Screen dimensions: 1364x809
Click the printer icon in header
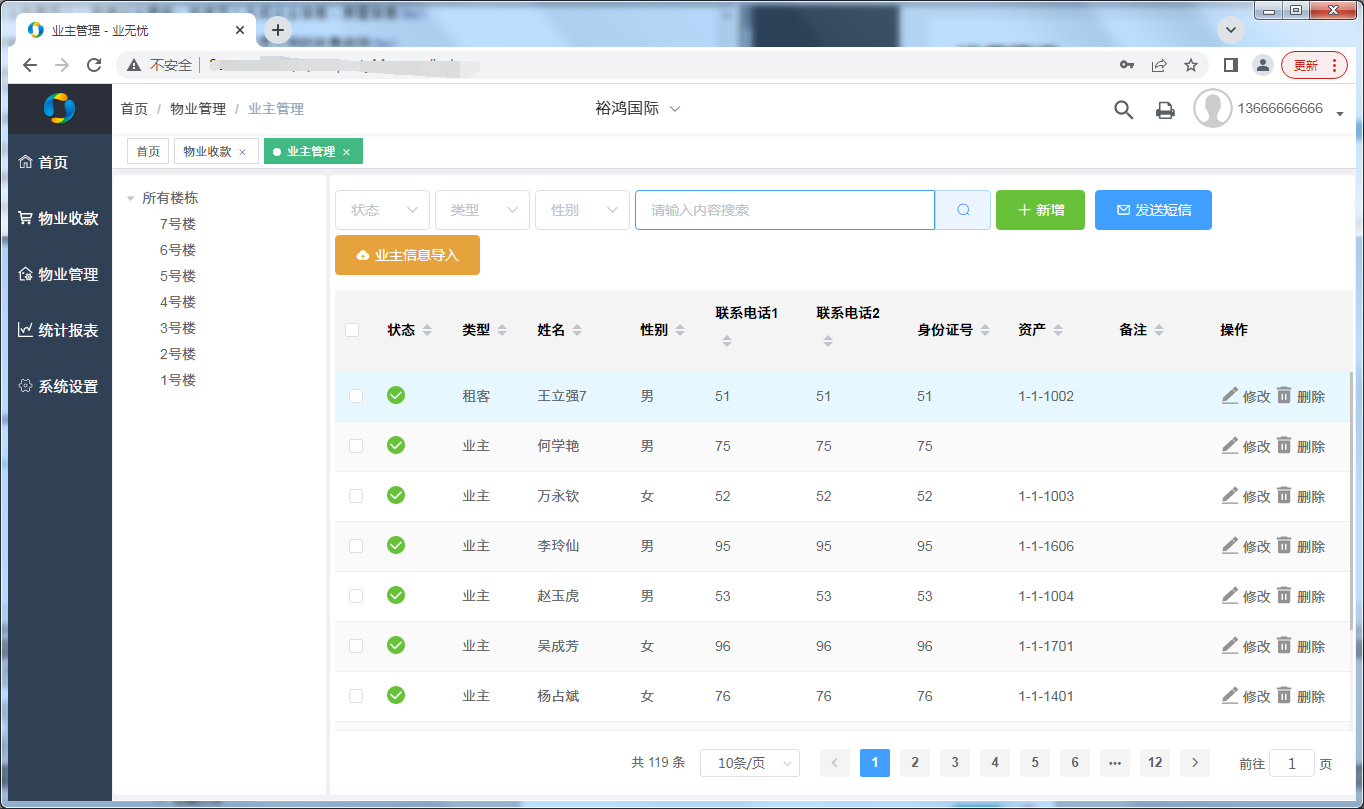(1165, 110)
